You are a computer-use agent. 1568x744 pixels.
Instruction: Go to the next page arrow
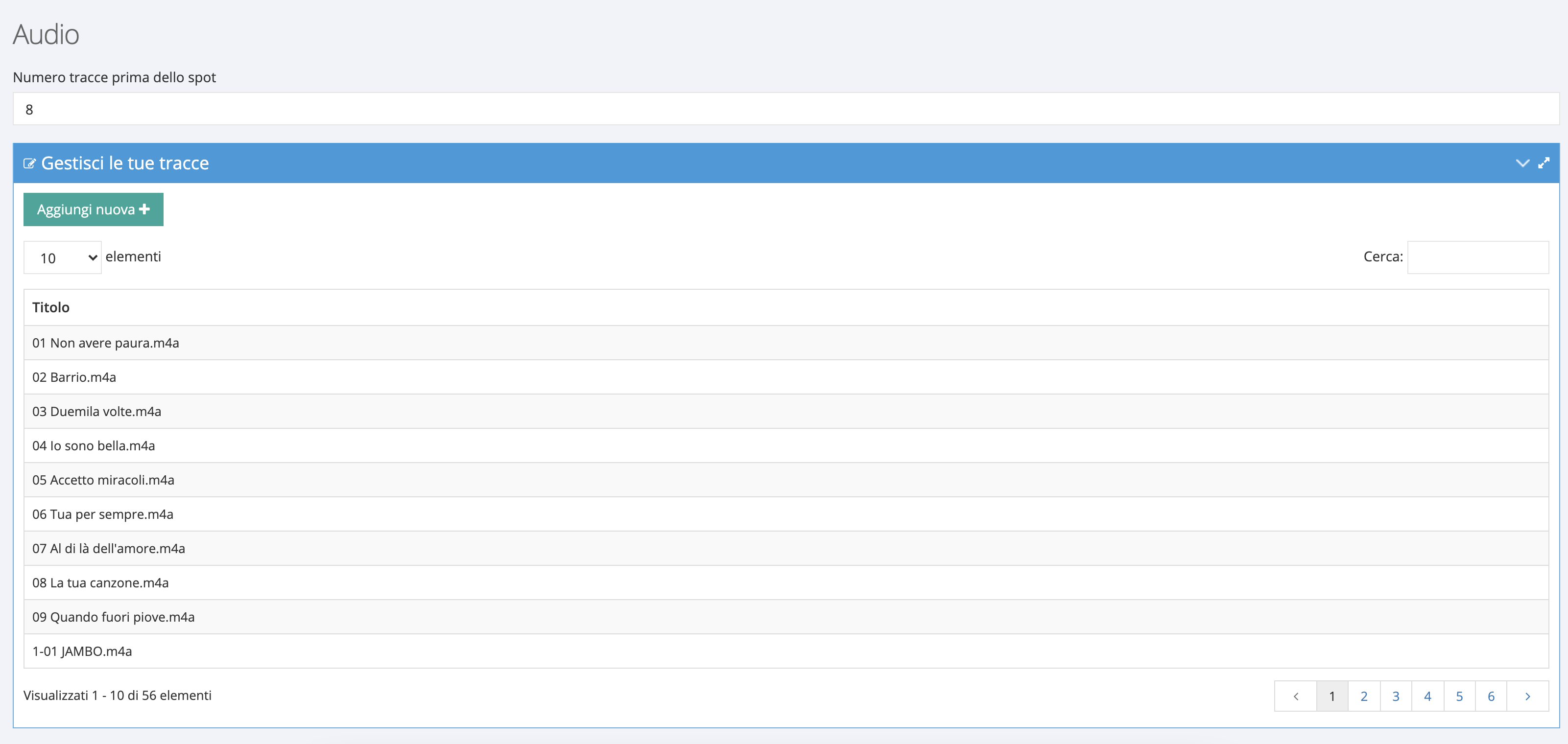1527,697
